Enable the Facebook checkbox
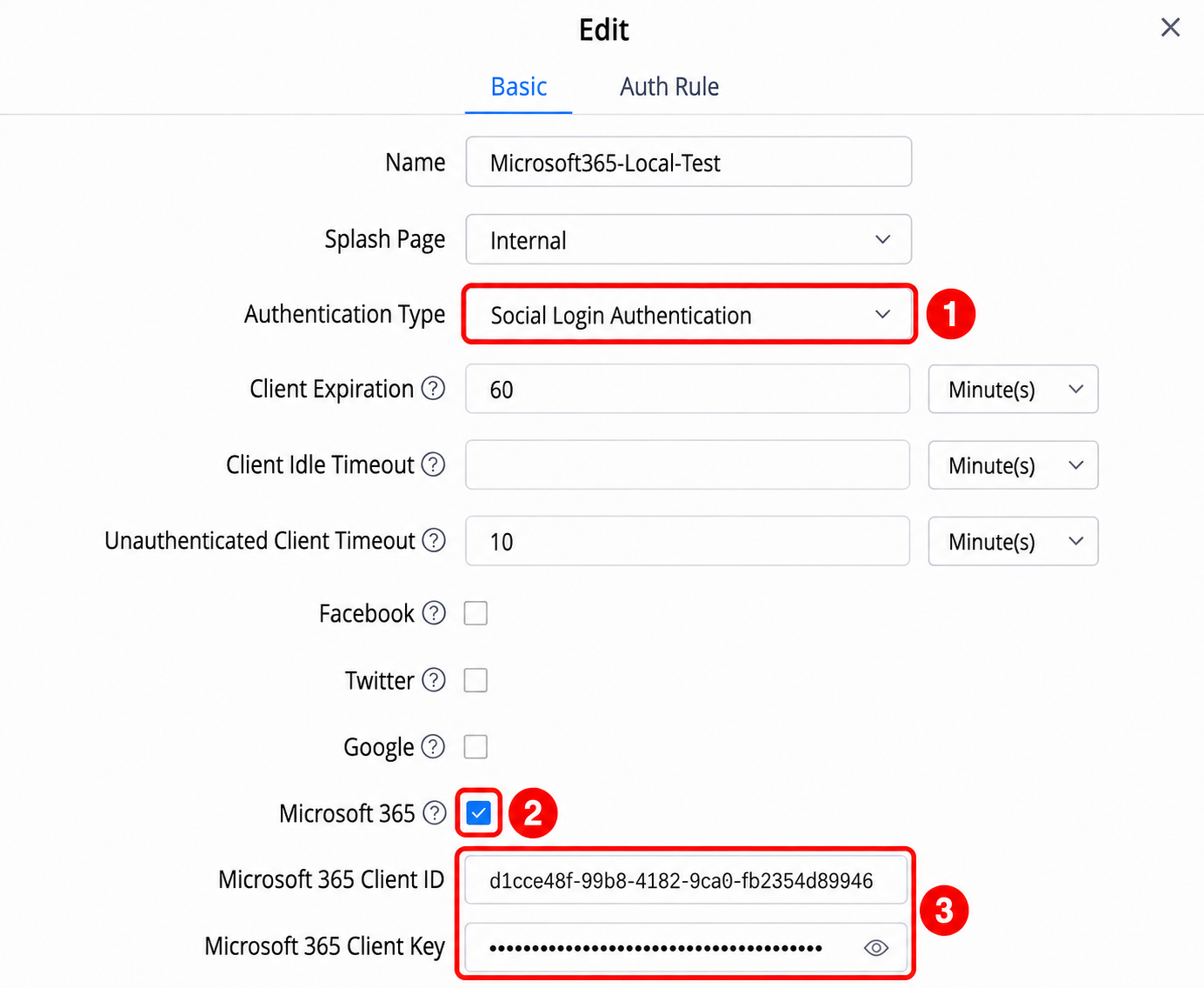1204x988 pixels. pyautogui.click(x=476, y=613)
